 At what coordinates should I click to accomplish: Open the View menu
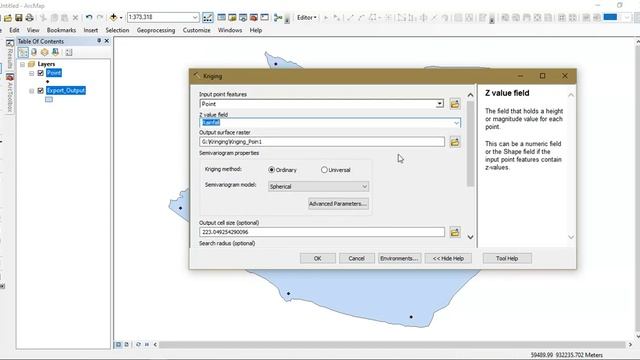33,30
